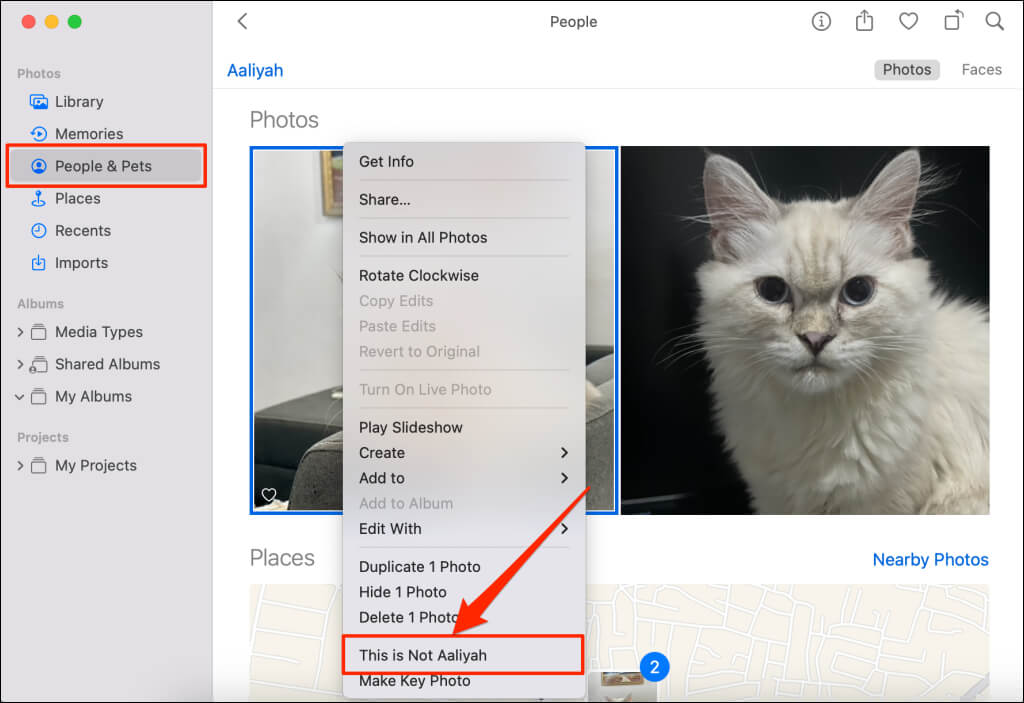Open Imports in the sidebar
1024x703 pixels.
[104, 263]
